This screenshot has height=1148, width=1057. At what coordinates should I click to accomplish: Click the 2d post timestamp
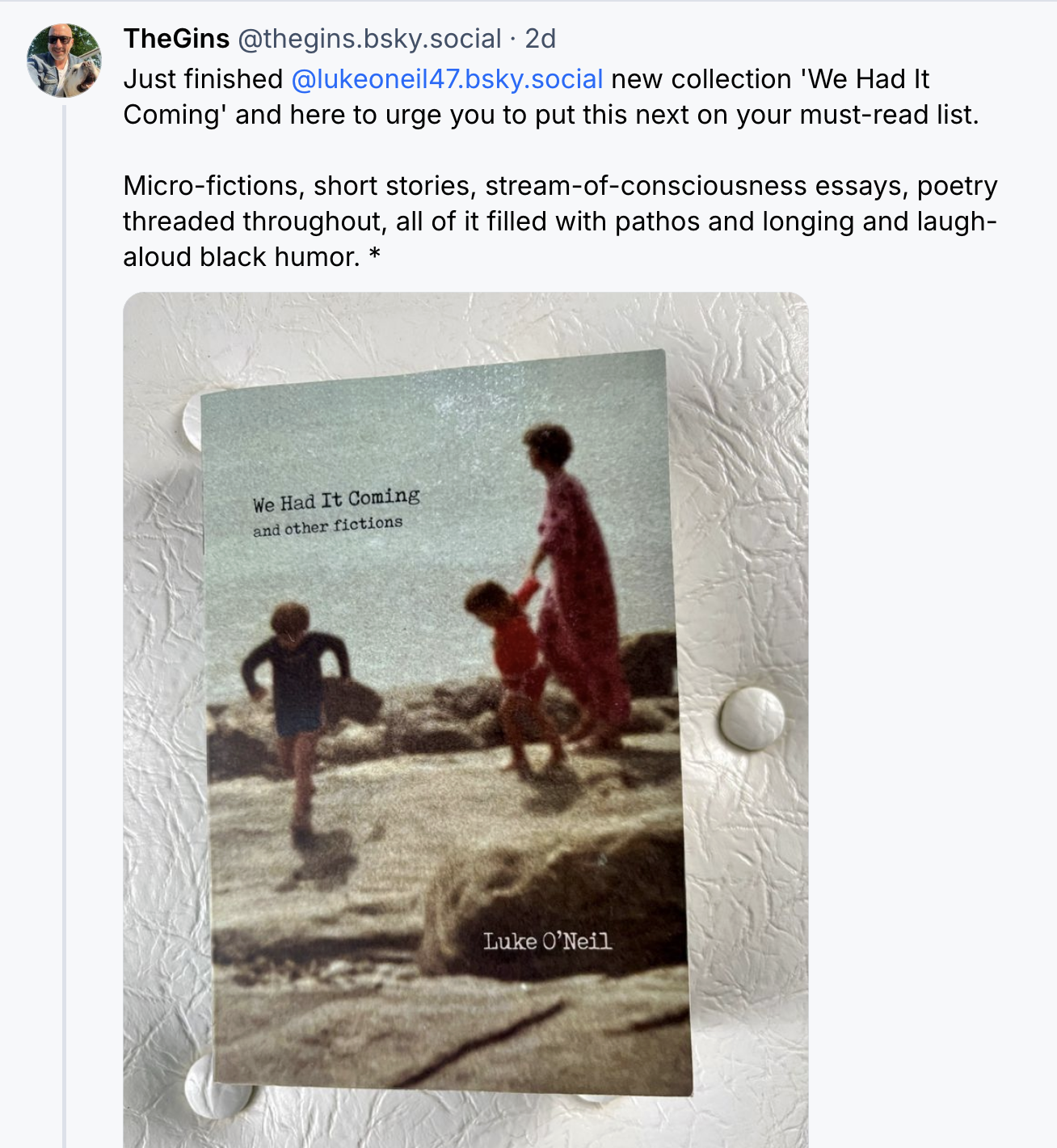point(540,38)
